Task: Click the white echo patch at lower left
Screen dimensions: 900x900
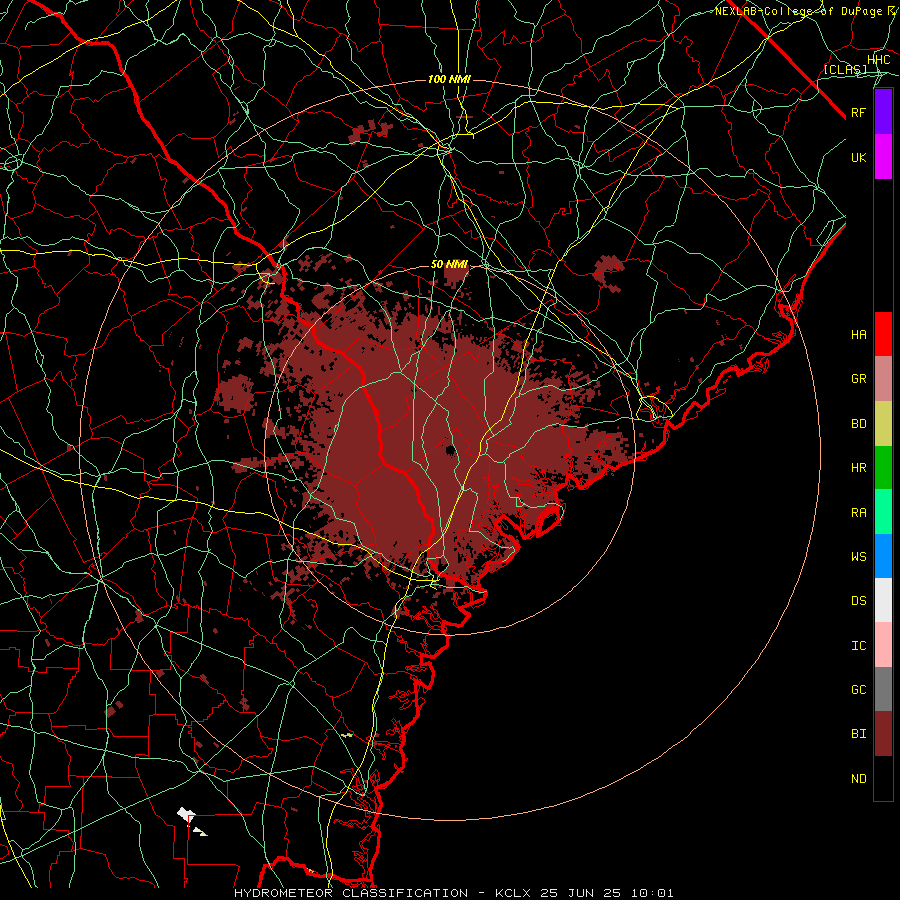Action: tap(186, 814)
